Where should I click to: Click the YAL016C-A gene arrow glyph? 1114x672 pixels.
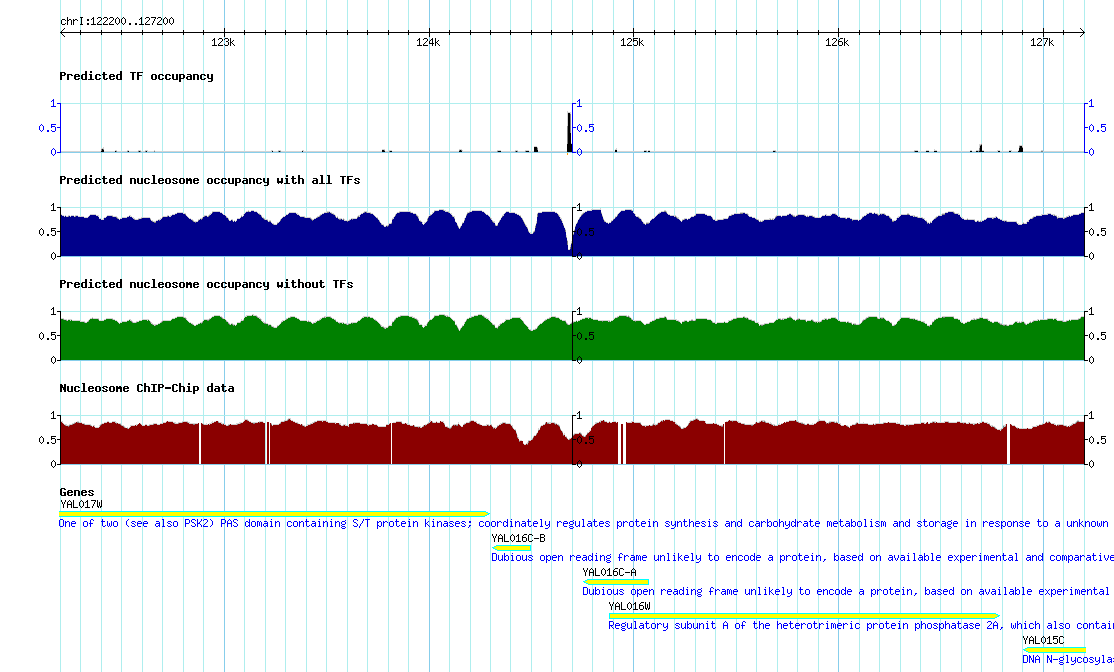pyautogui.click(x=616, y=581)
